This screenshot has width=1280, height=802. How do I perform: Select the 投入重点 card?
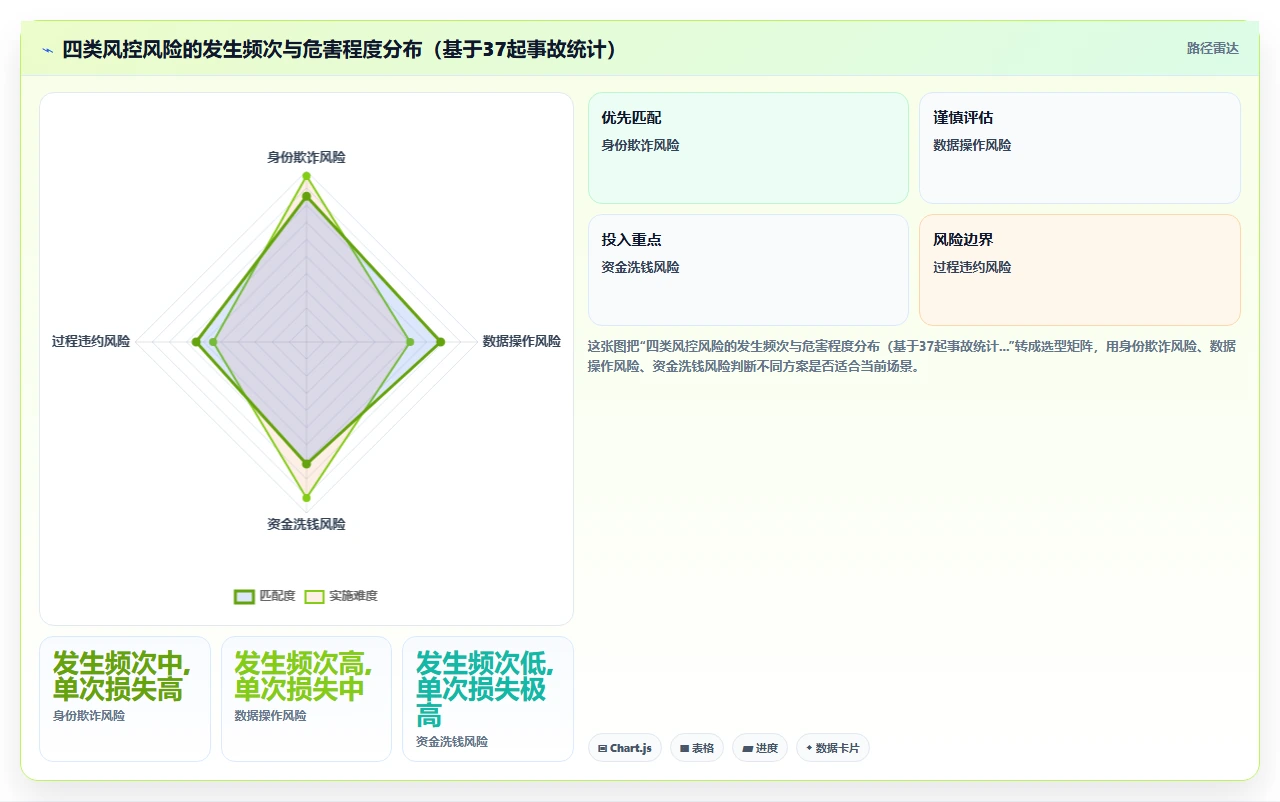pyautogui.click(x=748, y=270)
